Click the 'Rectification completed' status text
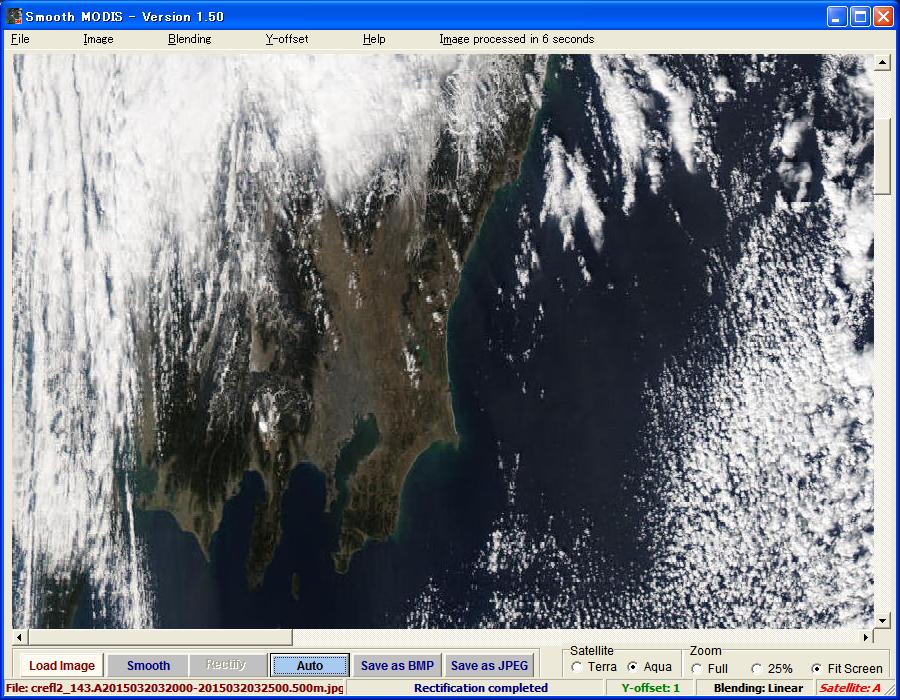This screenshot has width=900, height=700. (x=480, y=688)
